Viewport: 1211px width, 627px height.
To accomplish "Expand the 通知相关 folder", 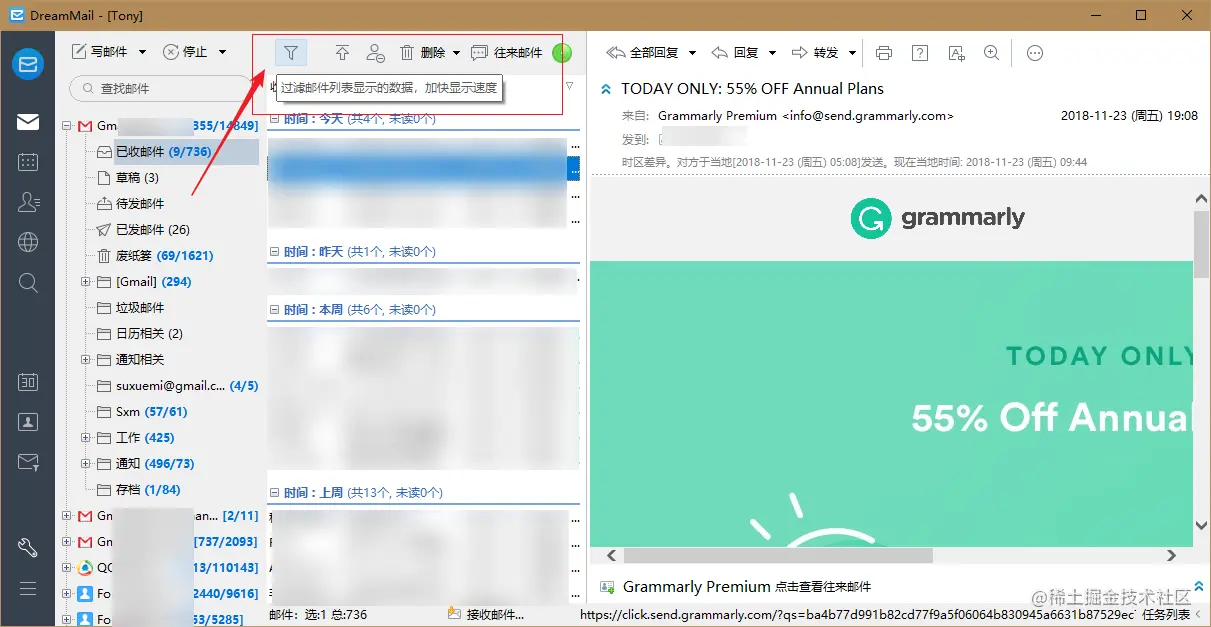I will click(86, 360).
